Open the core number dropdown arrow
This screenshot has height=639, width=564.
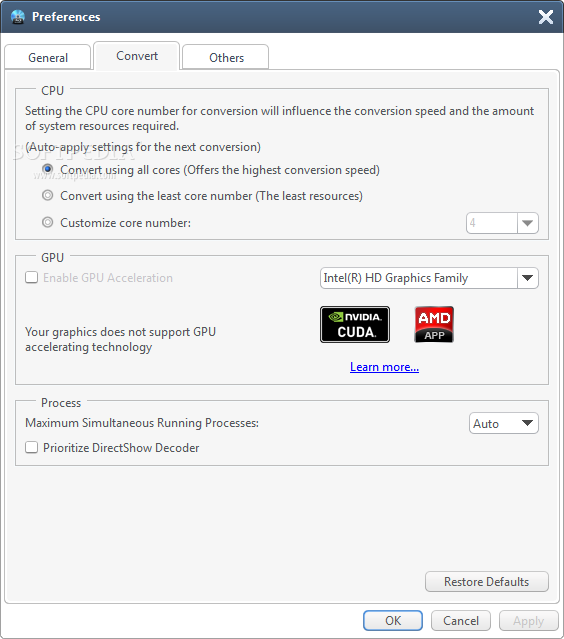click(528, 223)
